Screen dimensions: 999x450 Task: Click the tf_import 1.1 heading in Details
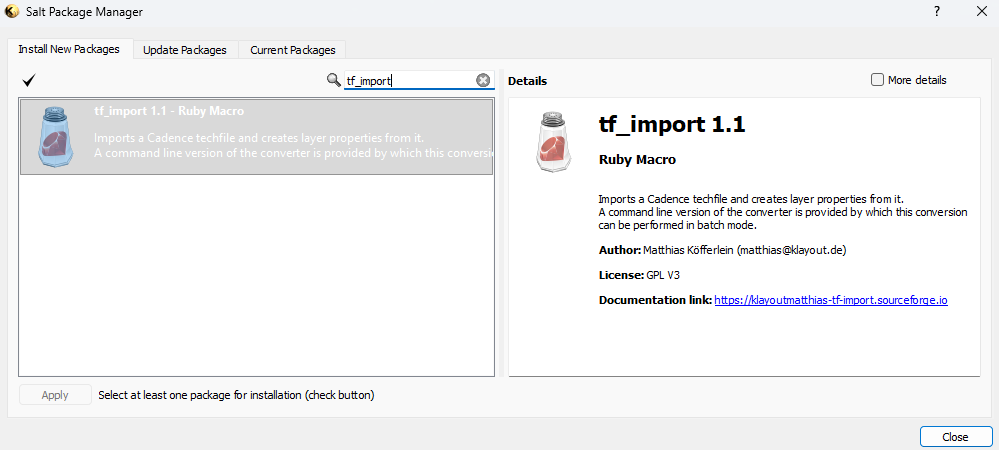(x=672, y=125)
